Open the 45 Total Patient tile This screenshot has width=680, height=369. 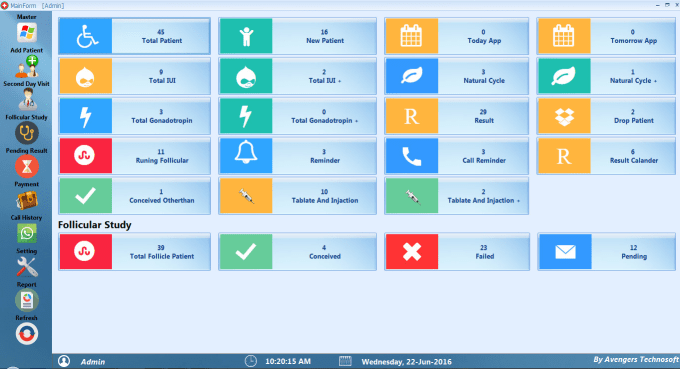point(134,36)
